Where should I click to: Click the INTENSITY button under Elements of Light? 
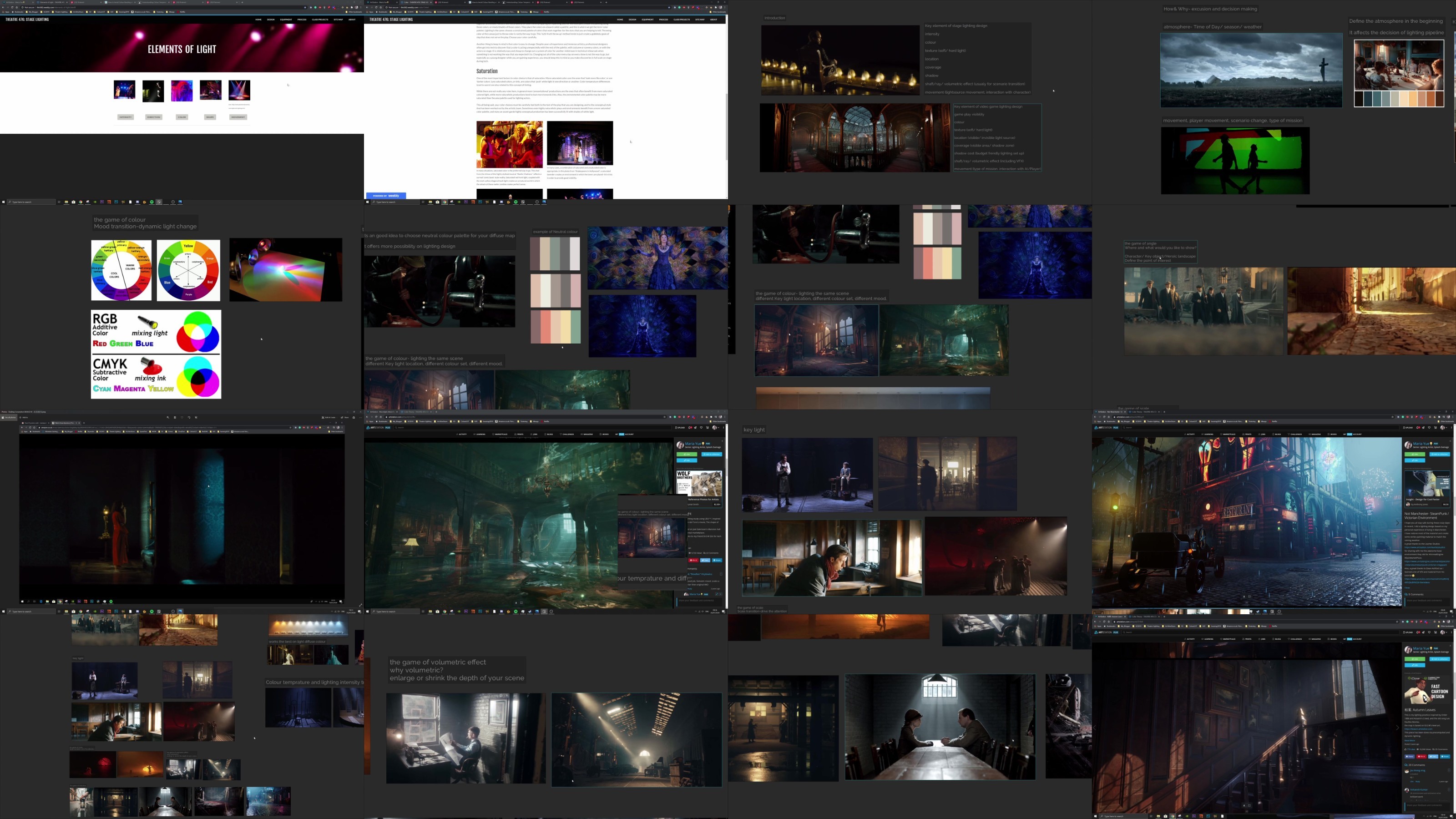pos(126,117)
